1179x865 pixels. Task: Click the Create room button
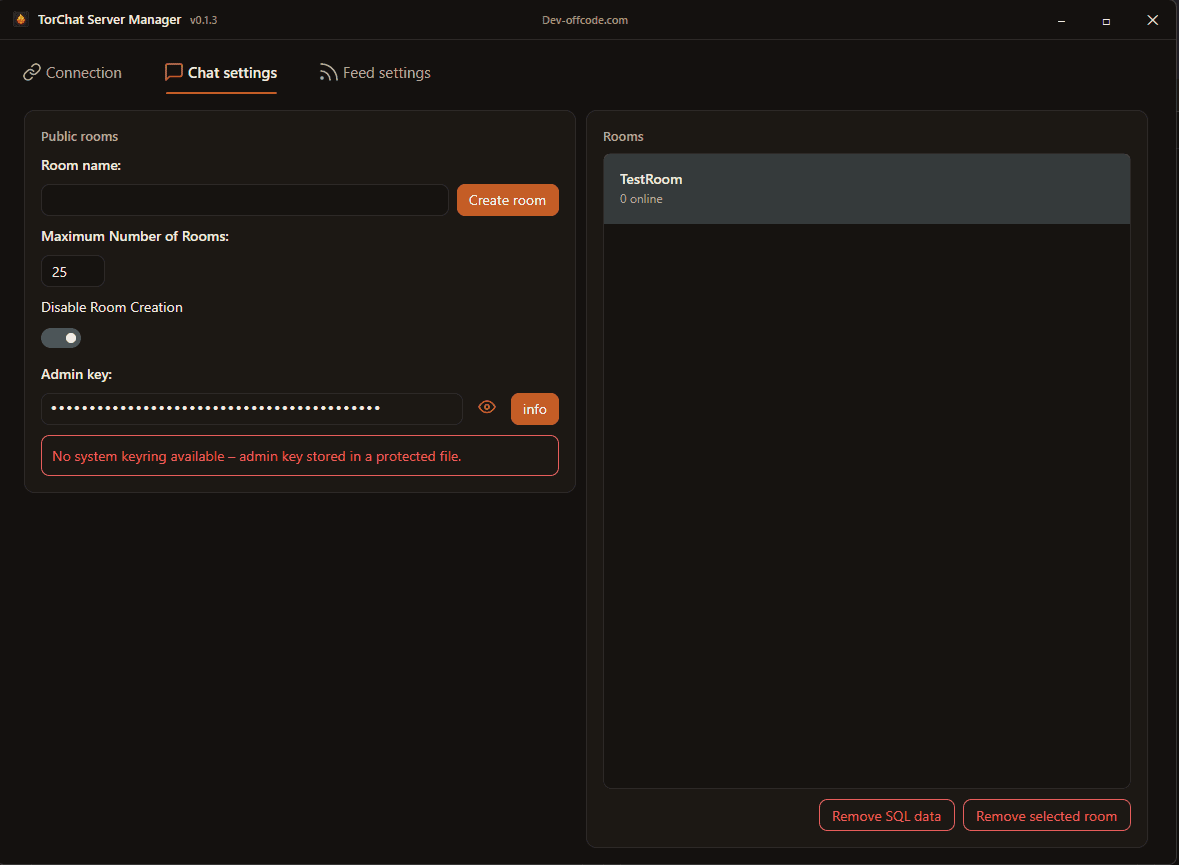[x=508, y=200]
